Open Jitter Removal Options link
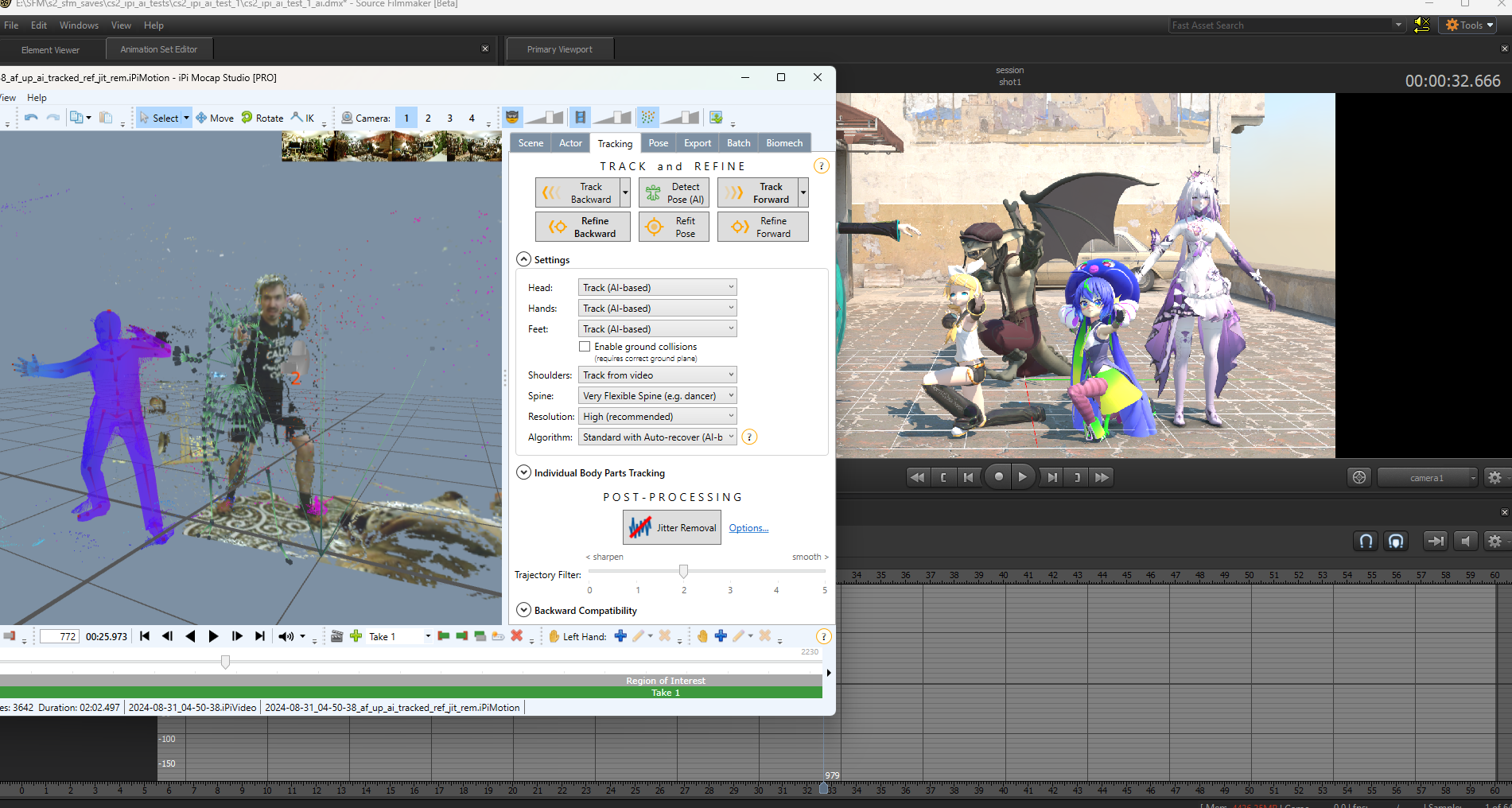Image resolution: width=1512 pixels, height=808 pixels. [x=748, y=528]
